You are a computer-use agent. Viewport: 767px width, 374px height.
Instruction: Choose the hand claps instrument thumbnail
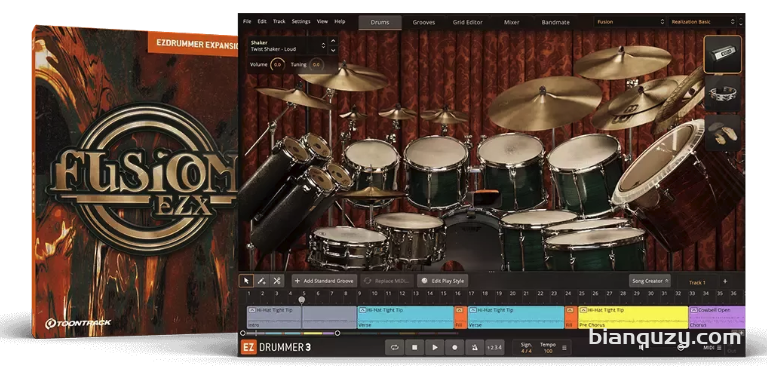pos(723,132)
